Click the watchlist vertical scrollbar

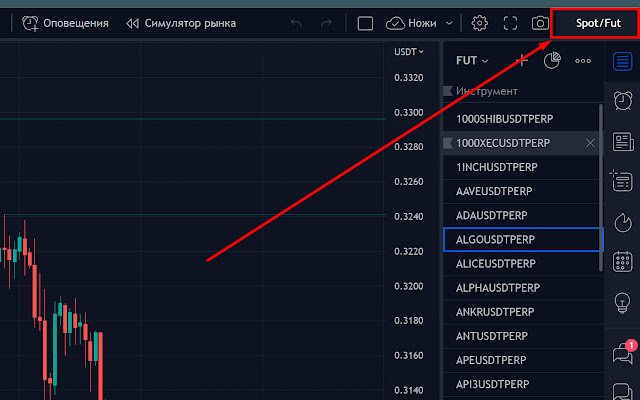(600, 188)
